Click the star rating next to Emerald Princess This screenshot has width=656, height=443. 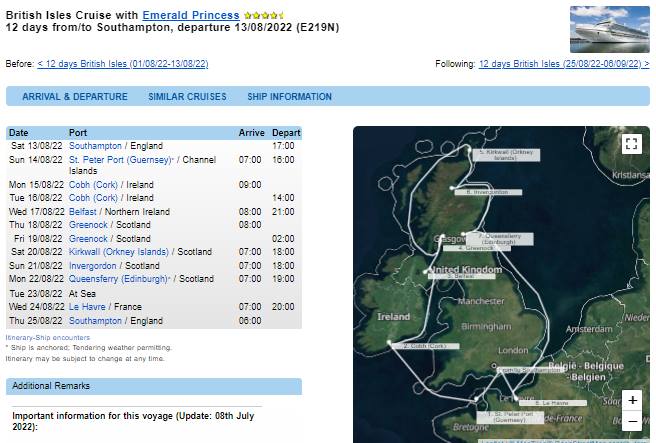point(264,16)
